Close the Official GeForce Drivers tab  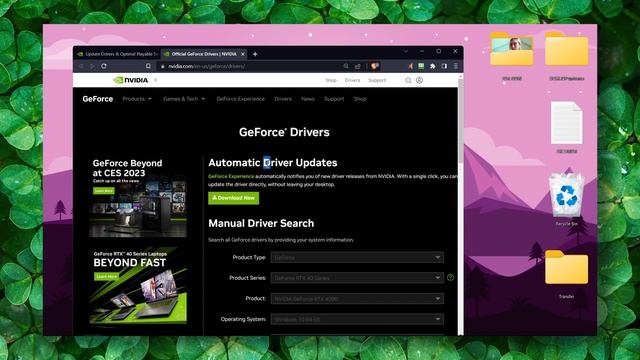coord(243,54)
